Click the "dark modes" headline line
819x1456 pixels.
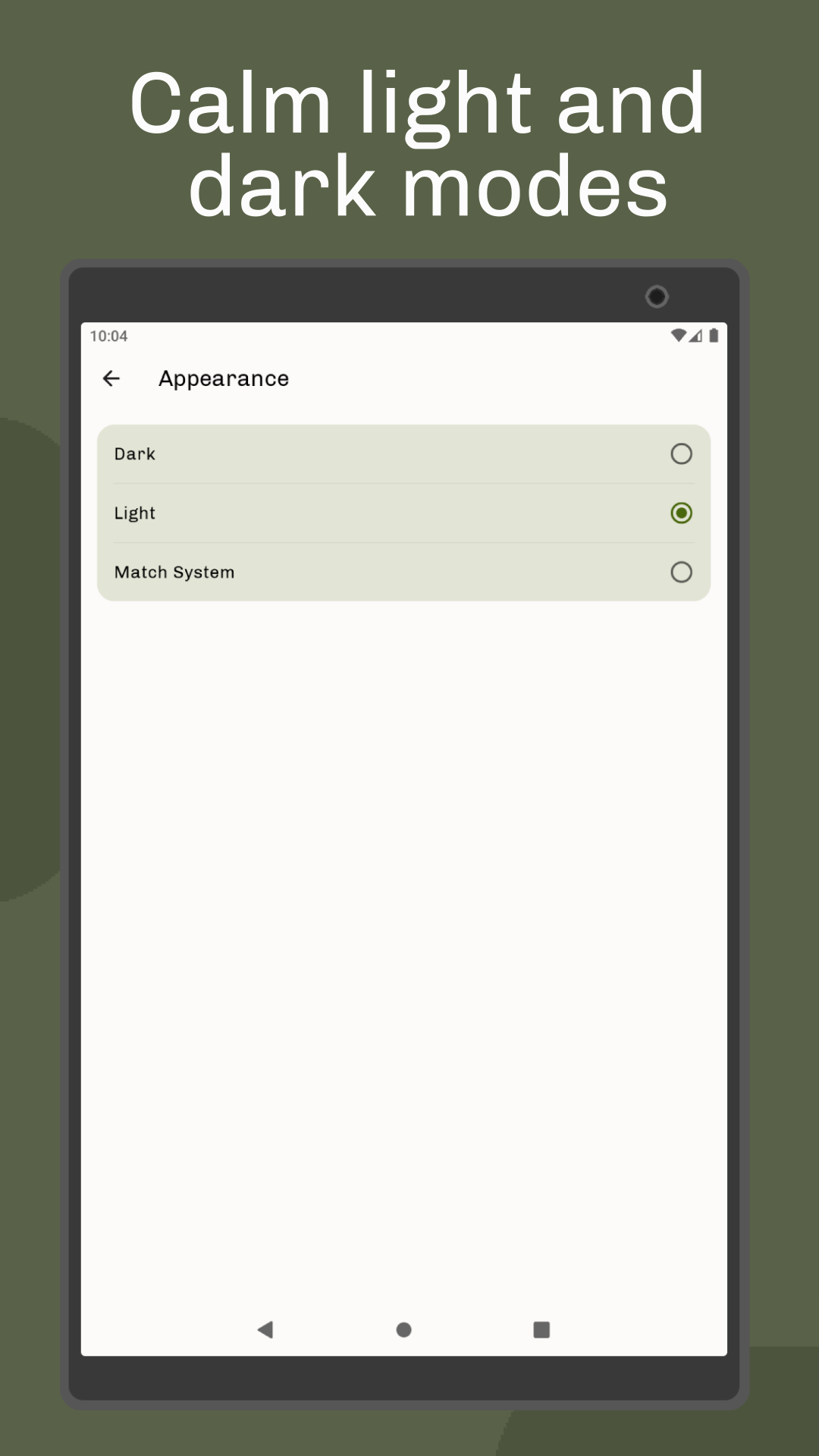click(428, 187)
